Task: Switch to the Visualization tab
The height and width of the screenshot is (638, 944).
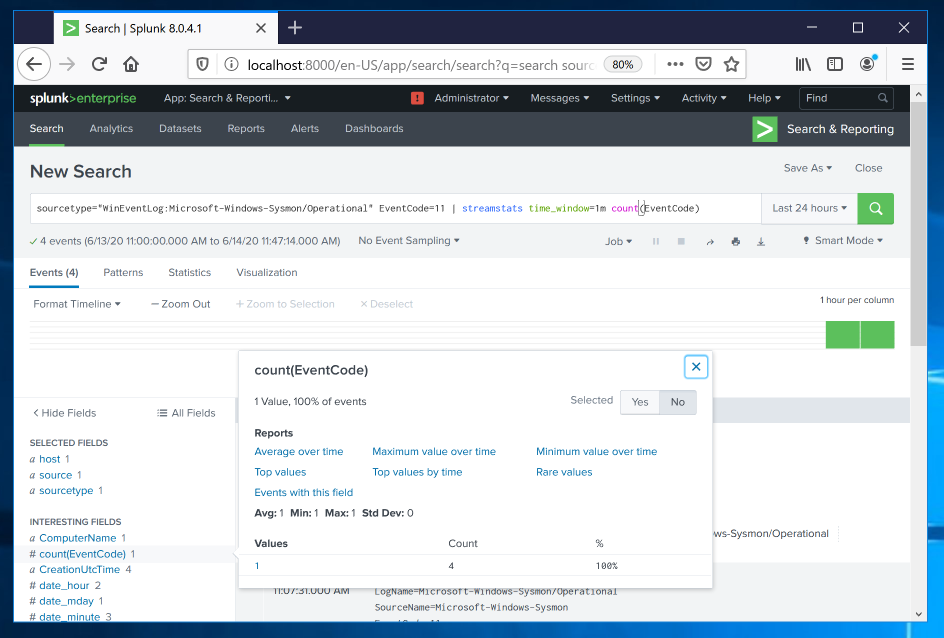Action: pos(267,273)
